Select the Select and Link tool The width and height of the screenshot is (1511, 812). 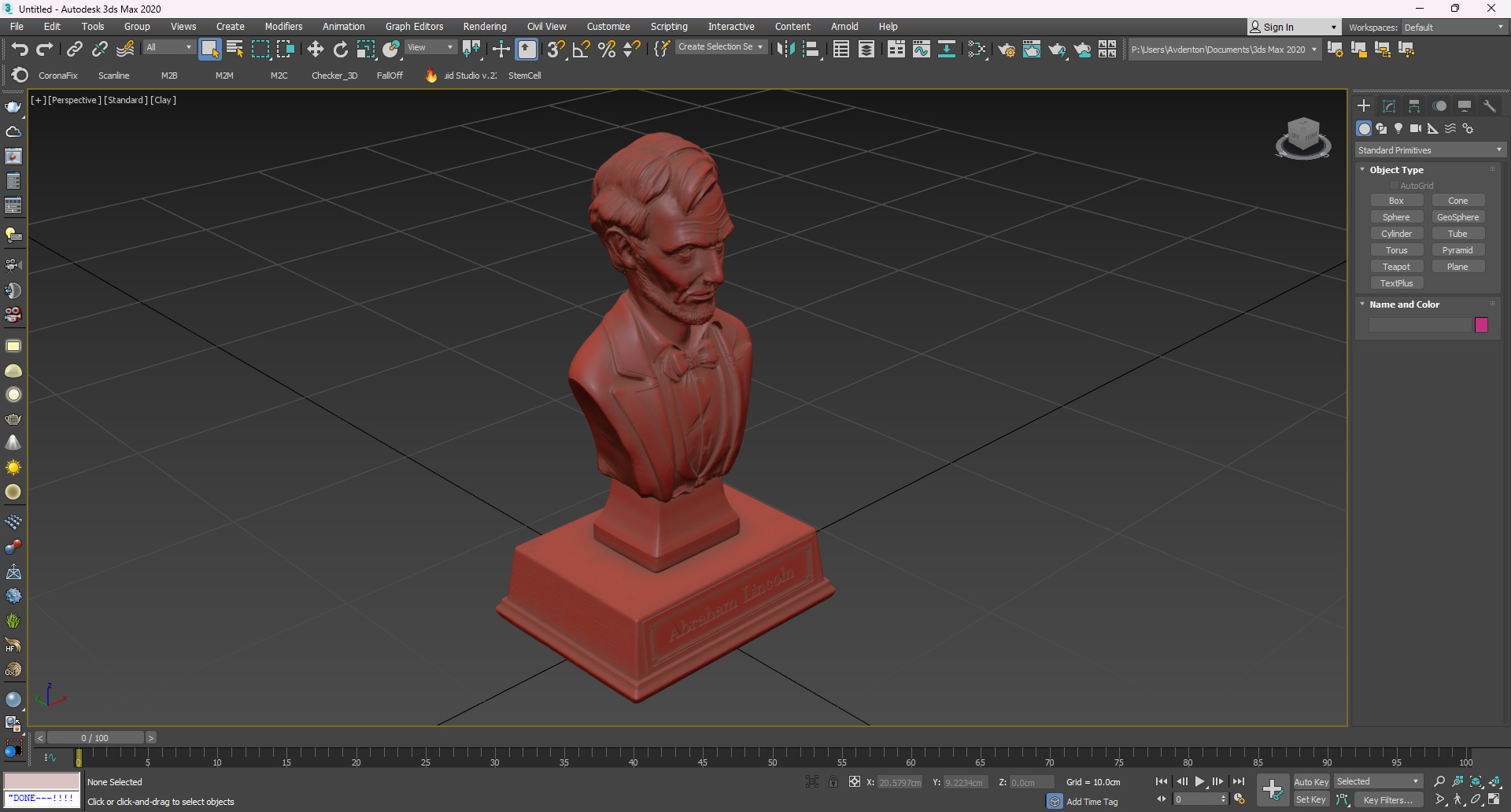[75, 50]
